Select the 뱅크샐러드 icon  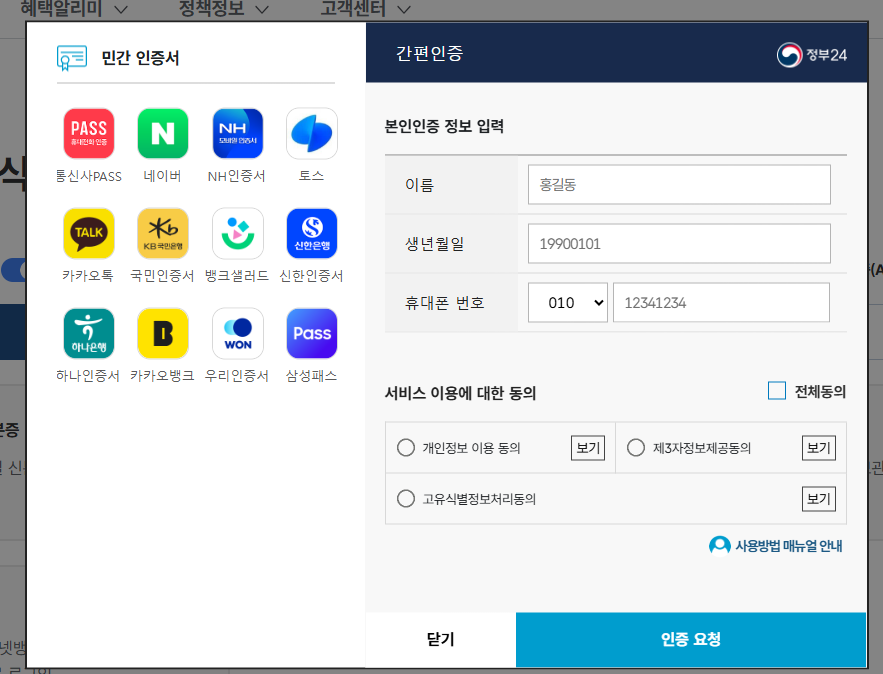point(238,233)
